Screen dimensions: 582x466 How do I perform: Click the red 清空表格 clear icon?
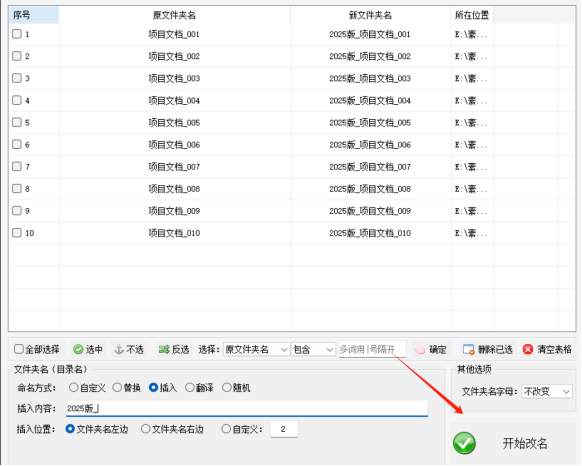pyautogui.click(x=528, y=349)
